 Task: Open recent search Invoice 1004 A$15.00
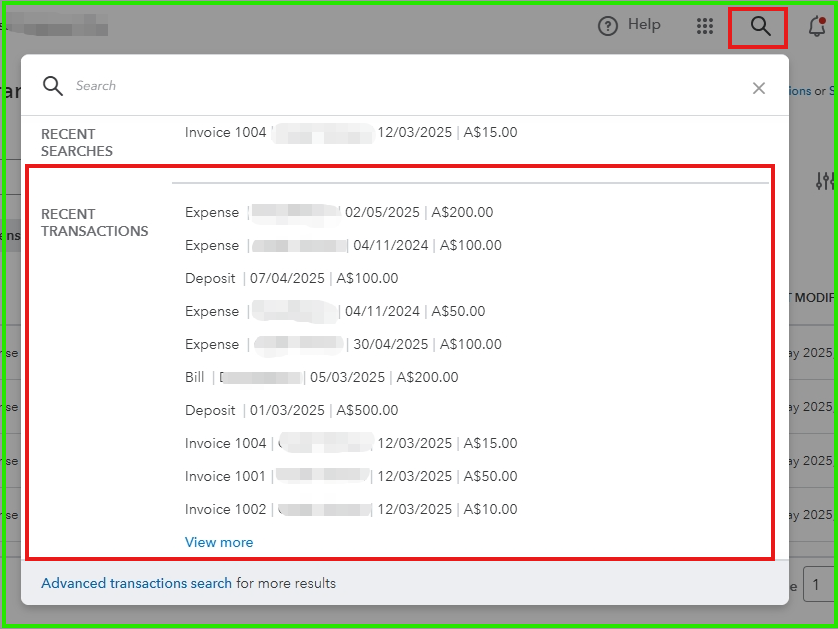[x=351, y=133]
